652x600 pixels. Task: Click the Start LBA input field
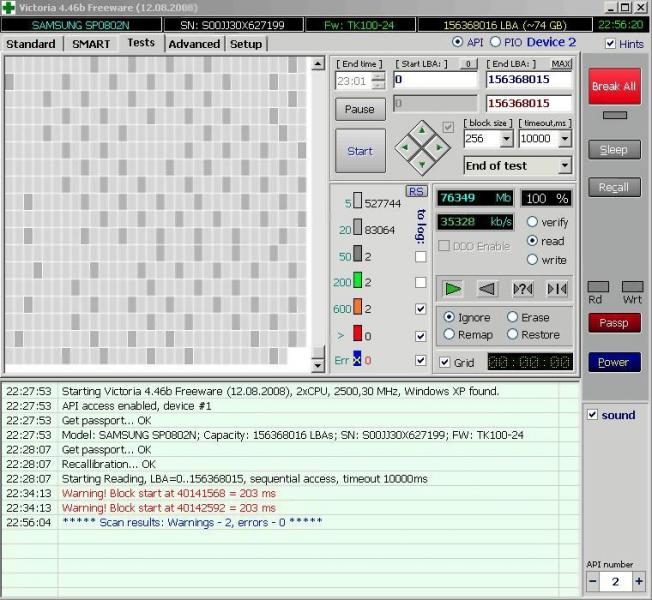pyautogui.click(x=435, y=80)
